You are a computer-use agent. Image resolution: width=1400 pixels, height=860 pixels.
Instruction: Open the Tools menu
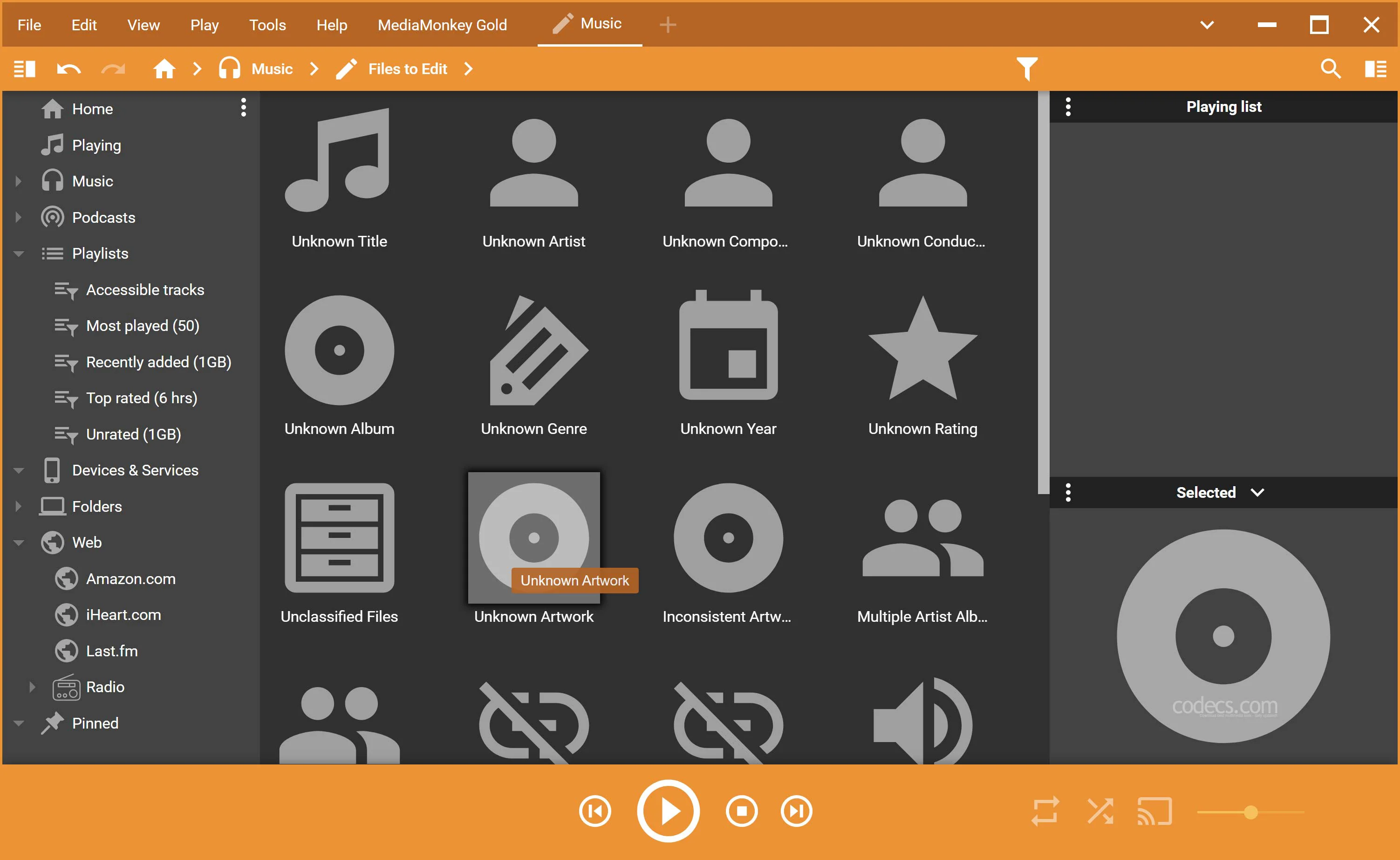point(267,24)
